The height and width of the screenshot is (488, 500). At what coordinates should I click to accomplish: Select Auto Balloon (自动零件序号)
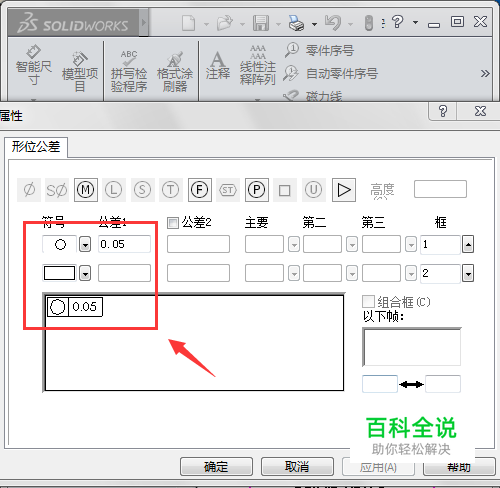click(331, 73)
